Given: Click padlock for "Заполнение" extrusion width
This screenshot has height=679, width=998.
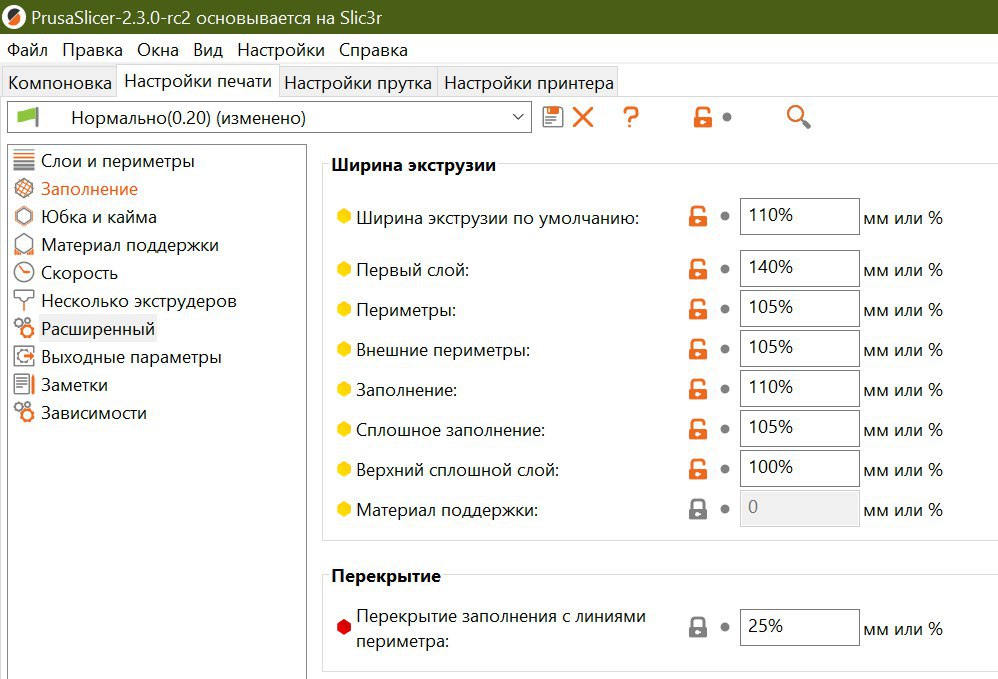Looking at the screenshot, I should [x=698, y=389].
